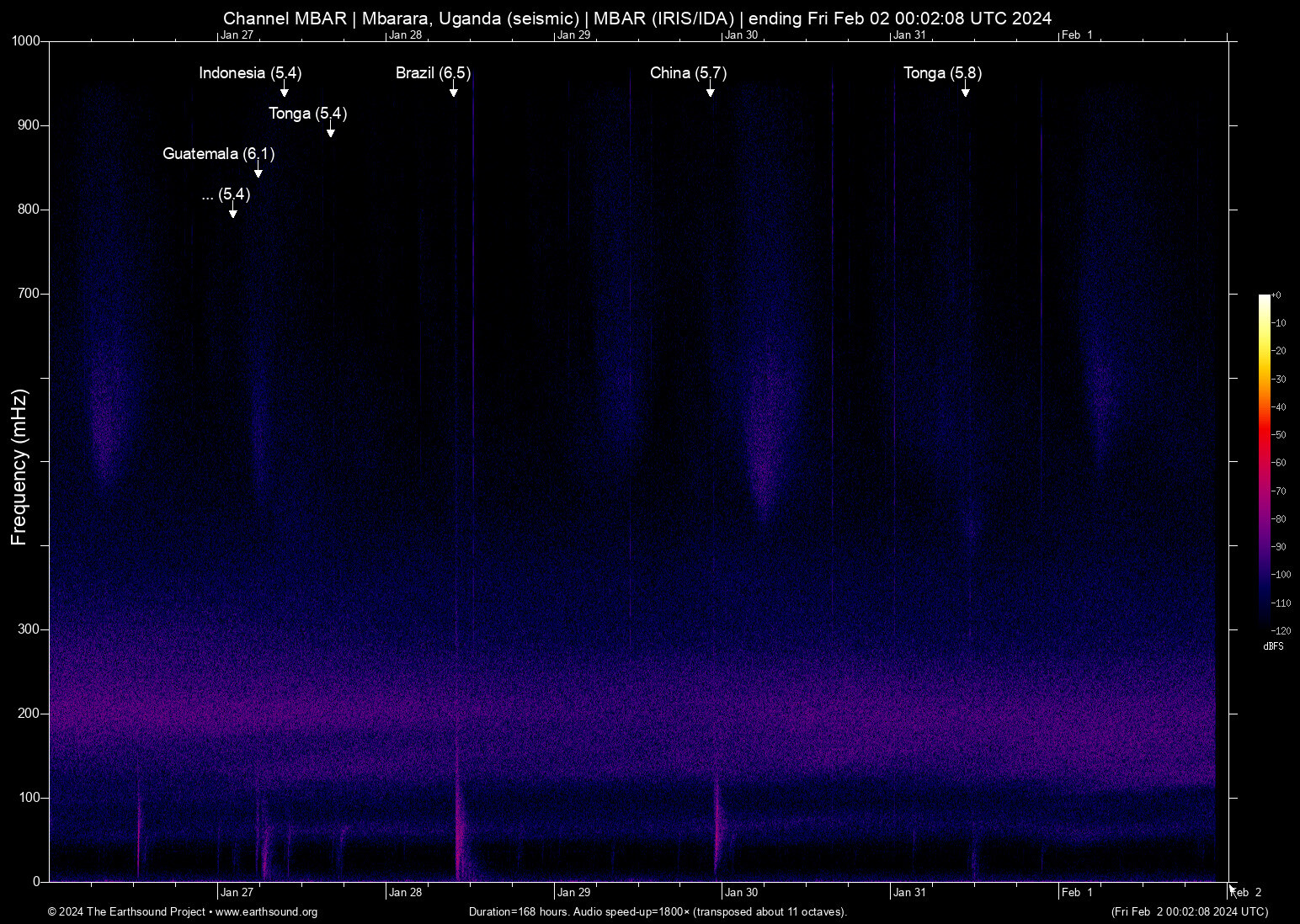Click the arrow marker below Guatemala (6.1)
The height and width of the screenshot is (924, 1300).
(258, 172)
